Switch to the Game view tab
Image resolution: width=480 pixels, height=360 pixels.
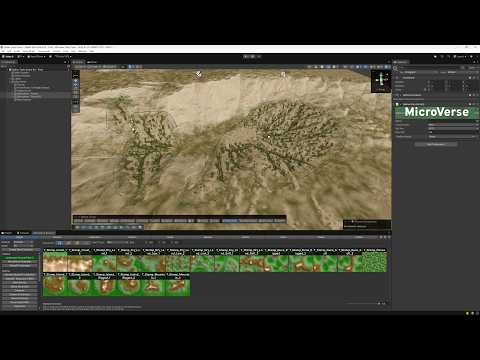[92, 62]
